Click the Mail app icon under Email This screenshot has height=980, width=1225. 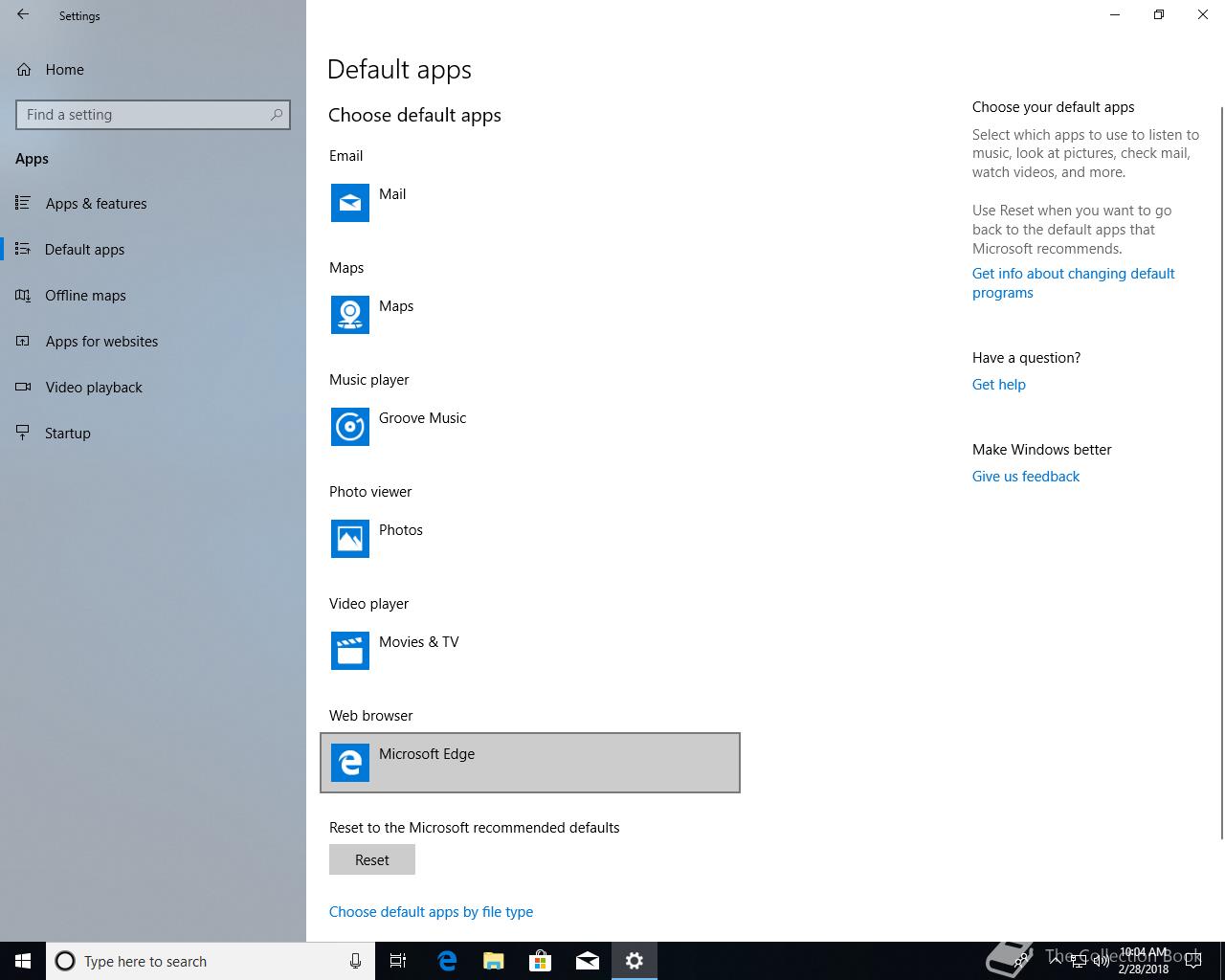[x=349, y=203]
